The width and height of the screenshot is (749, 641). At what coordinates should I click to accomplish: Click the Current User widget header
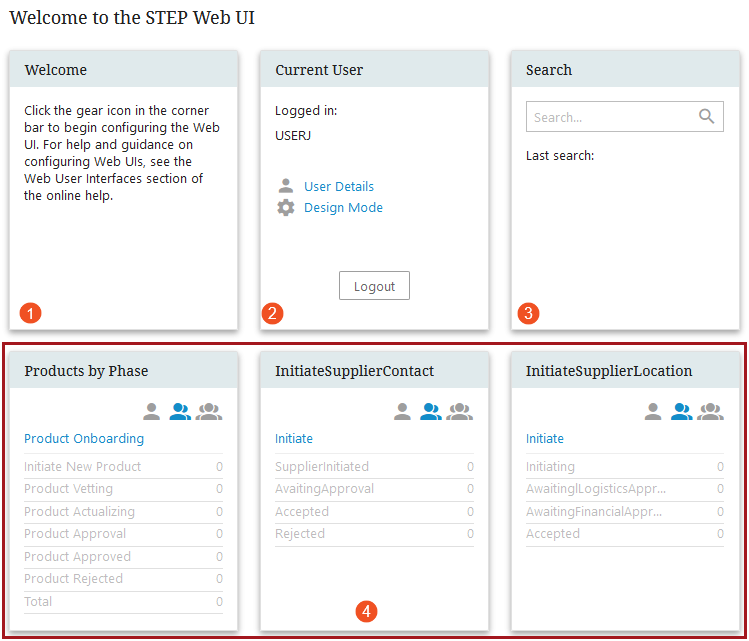click(x=374, y=69)
